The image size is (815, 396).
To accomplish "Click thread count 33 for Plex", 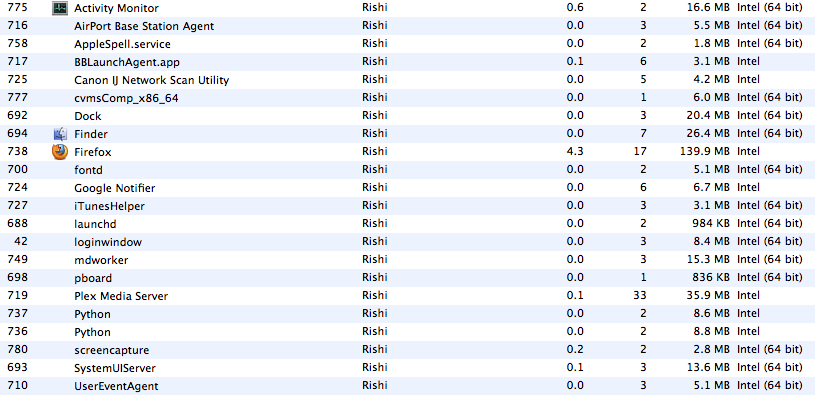I will 640,295.
